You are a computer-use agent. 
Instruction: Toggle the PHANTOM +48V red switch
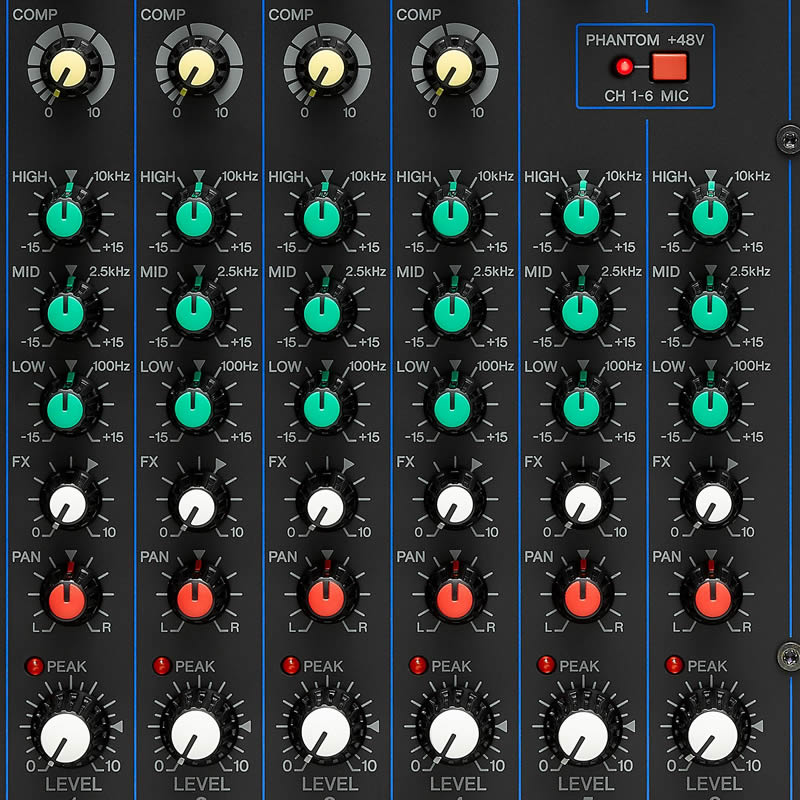pos(669,67)
